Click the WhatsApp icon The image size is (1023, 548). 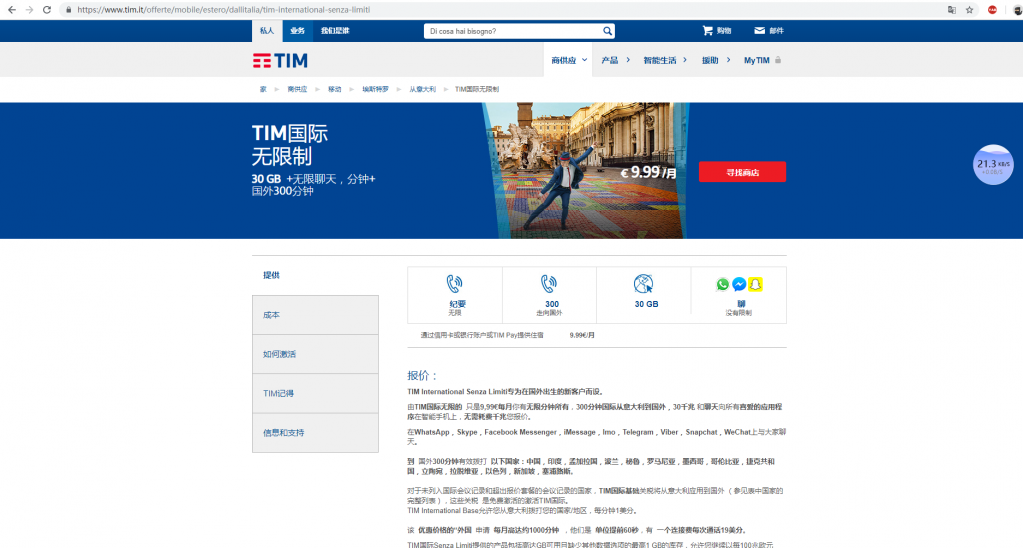[722, 284]
